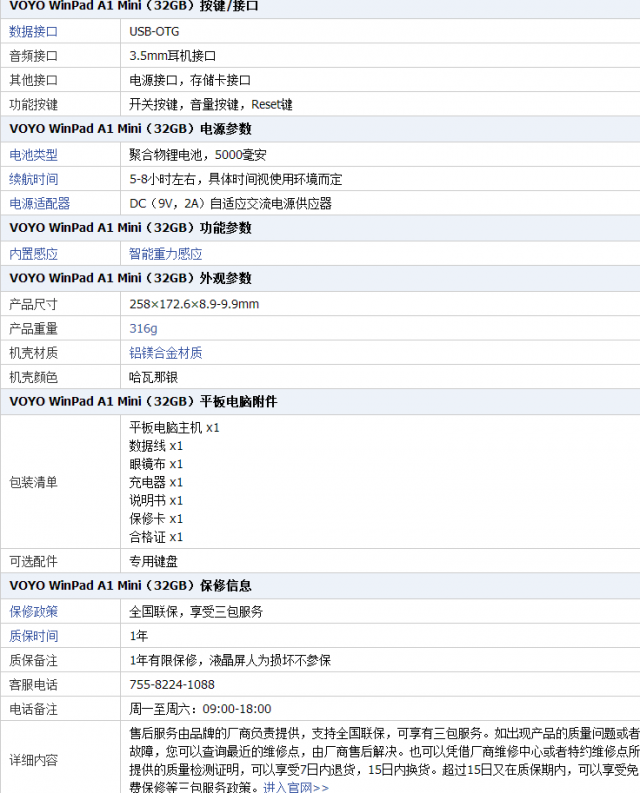Click the 功能按键 label
The image size is (640, 794).
33,105
